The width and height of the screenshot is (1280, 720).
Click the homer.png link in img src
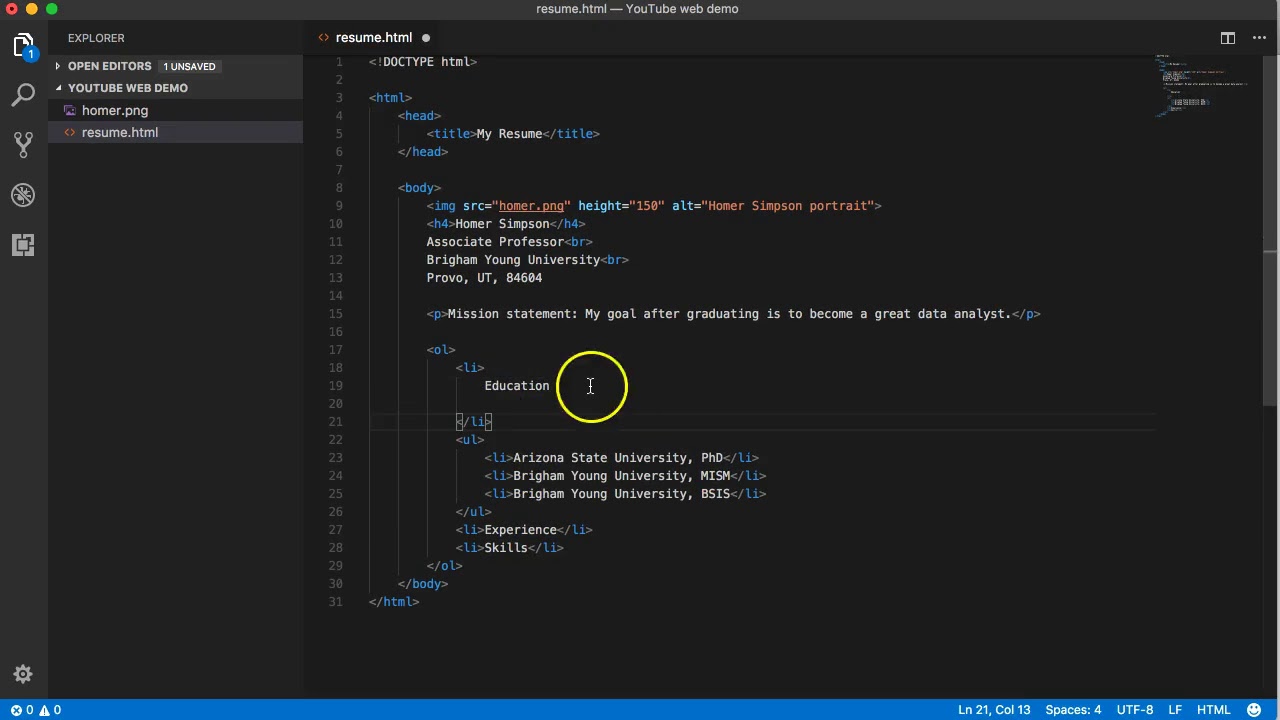531,206
